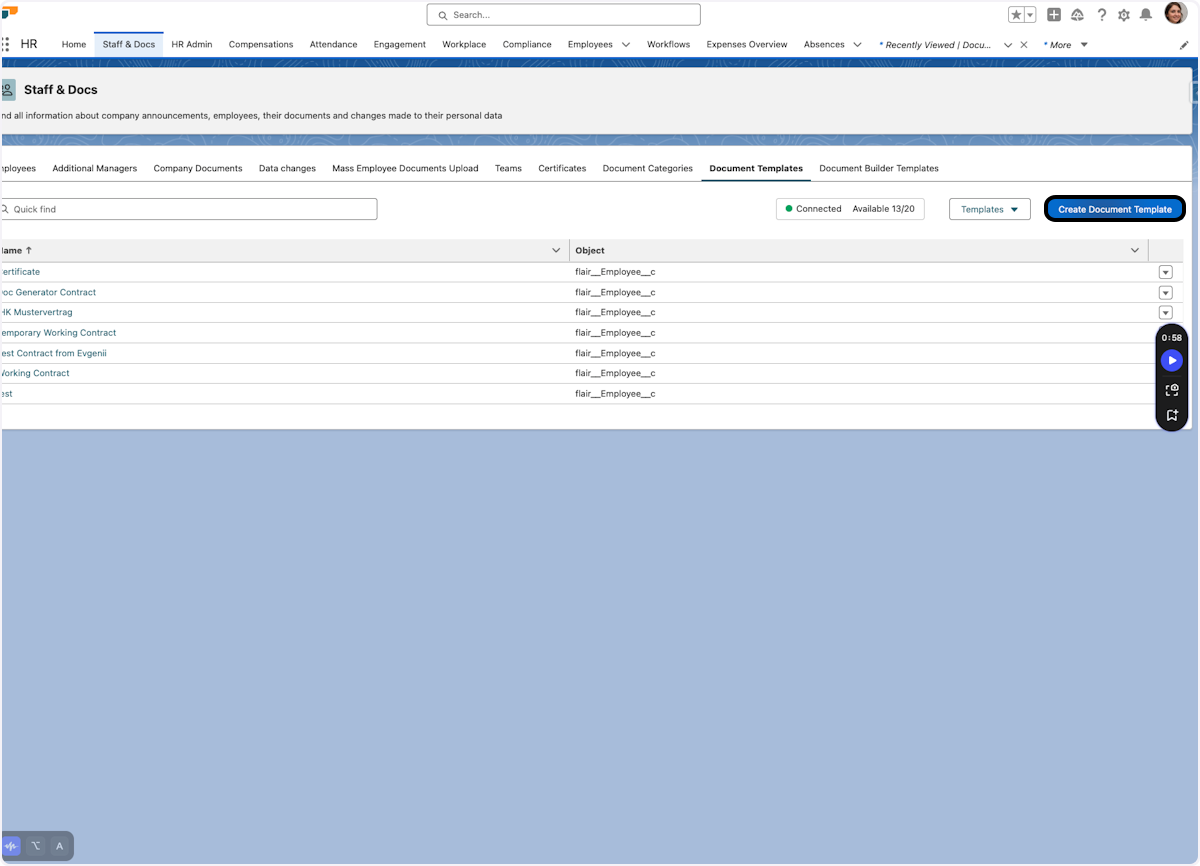Select the waveform icon in the bottom-left widget
The width and height of the screenshot is (1200, 866).
[13, 845]
